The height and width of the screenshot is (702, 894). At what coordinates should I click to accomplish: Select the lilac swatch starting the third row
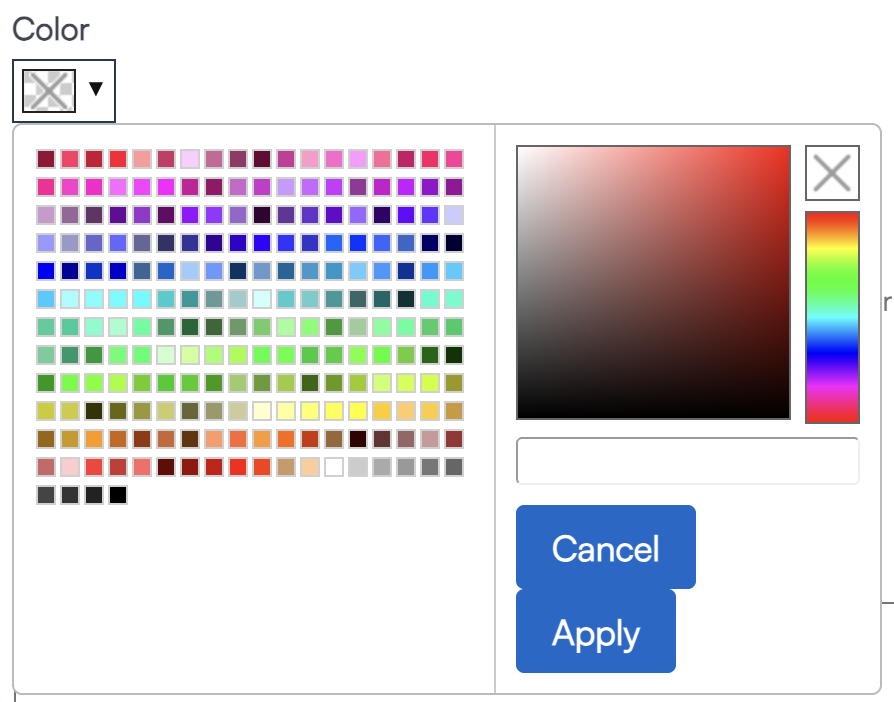(46, 214)
